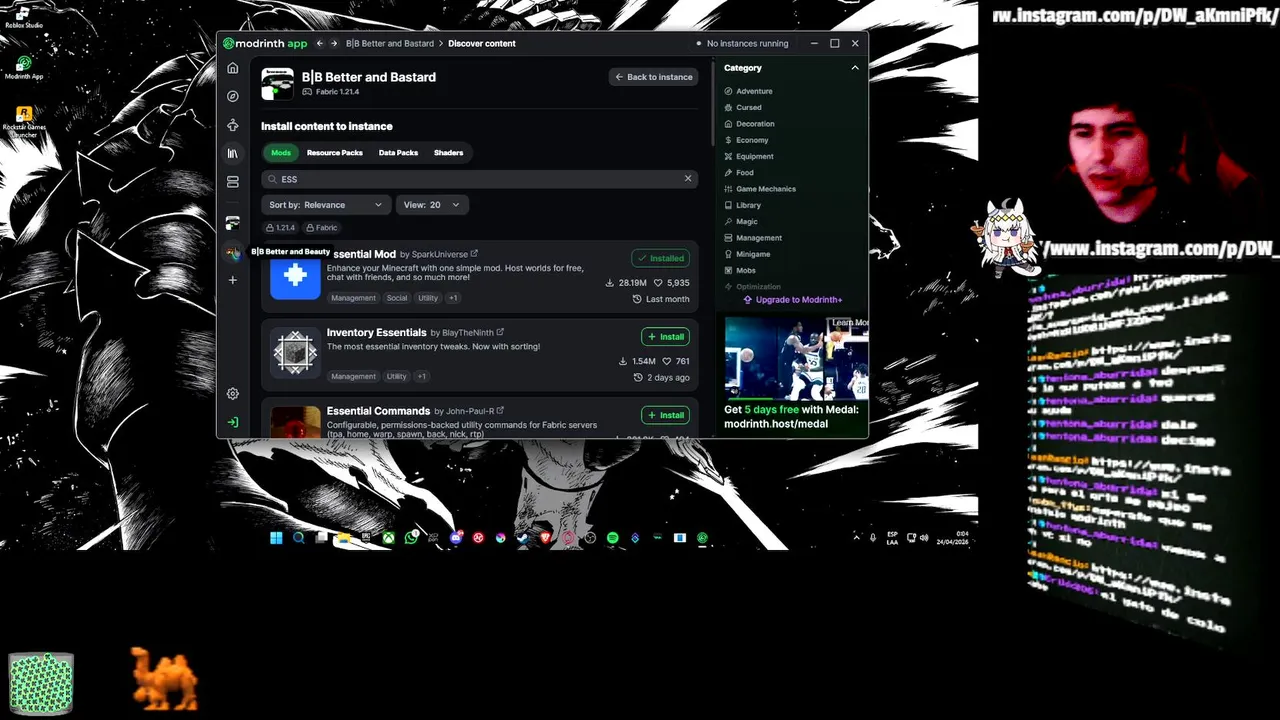Click the ESS search input field

click(x=479, y=179)
